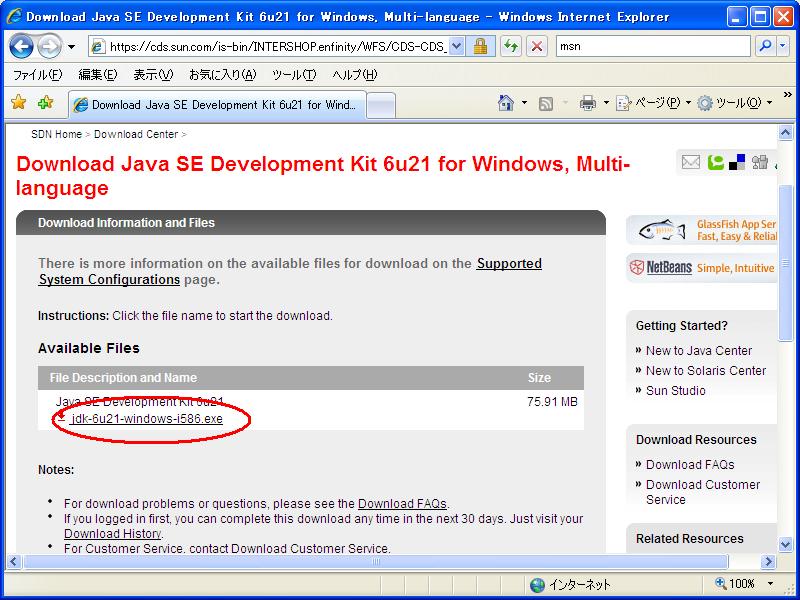Click the Internet Explorer title bar icon
Viewport: 800px width, 600px height.
click(14, 16)
